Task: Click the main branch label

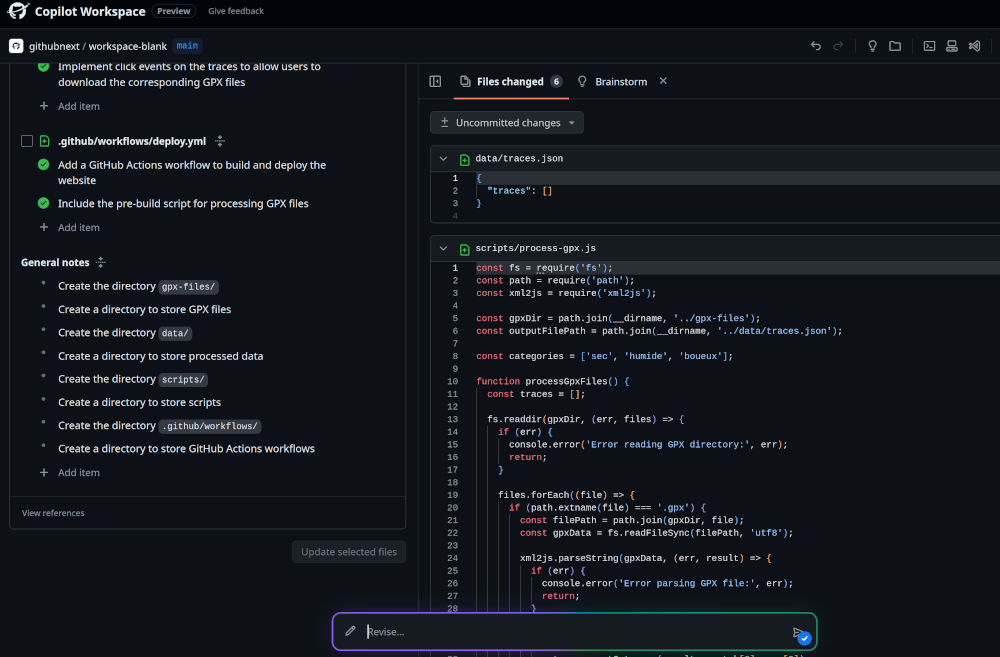Action: click(187, 46)
